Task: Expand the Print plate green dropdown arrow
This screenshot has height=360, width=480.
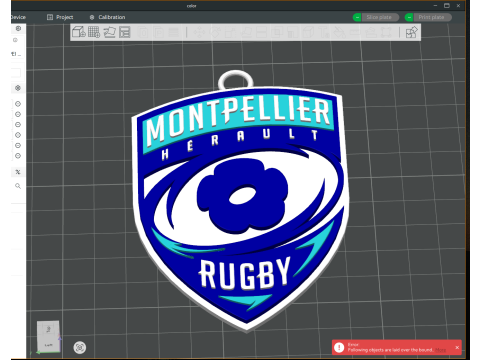Action: pyautogui.click(x=409, y=17)
